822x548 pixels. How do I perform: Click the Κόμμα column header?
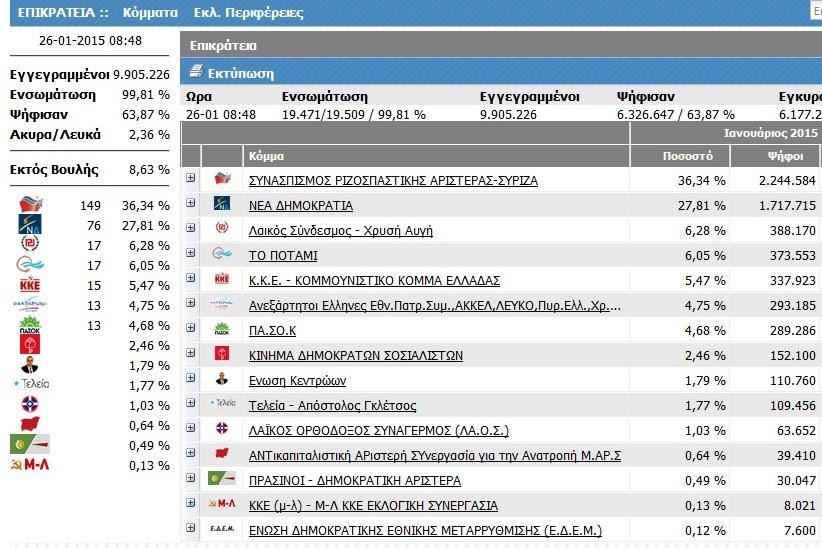[x=436, y=156]
